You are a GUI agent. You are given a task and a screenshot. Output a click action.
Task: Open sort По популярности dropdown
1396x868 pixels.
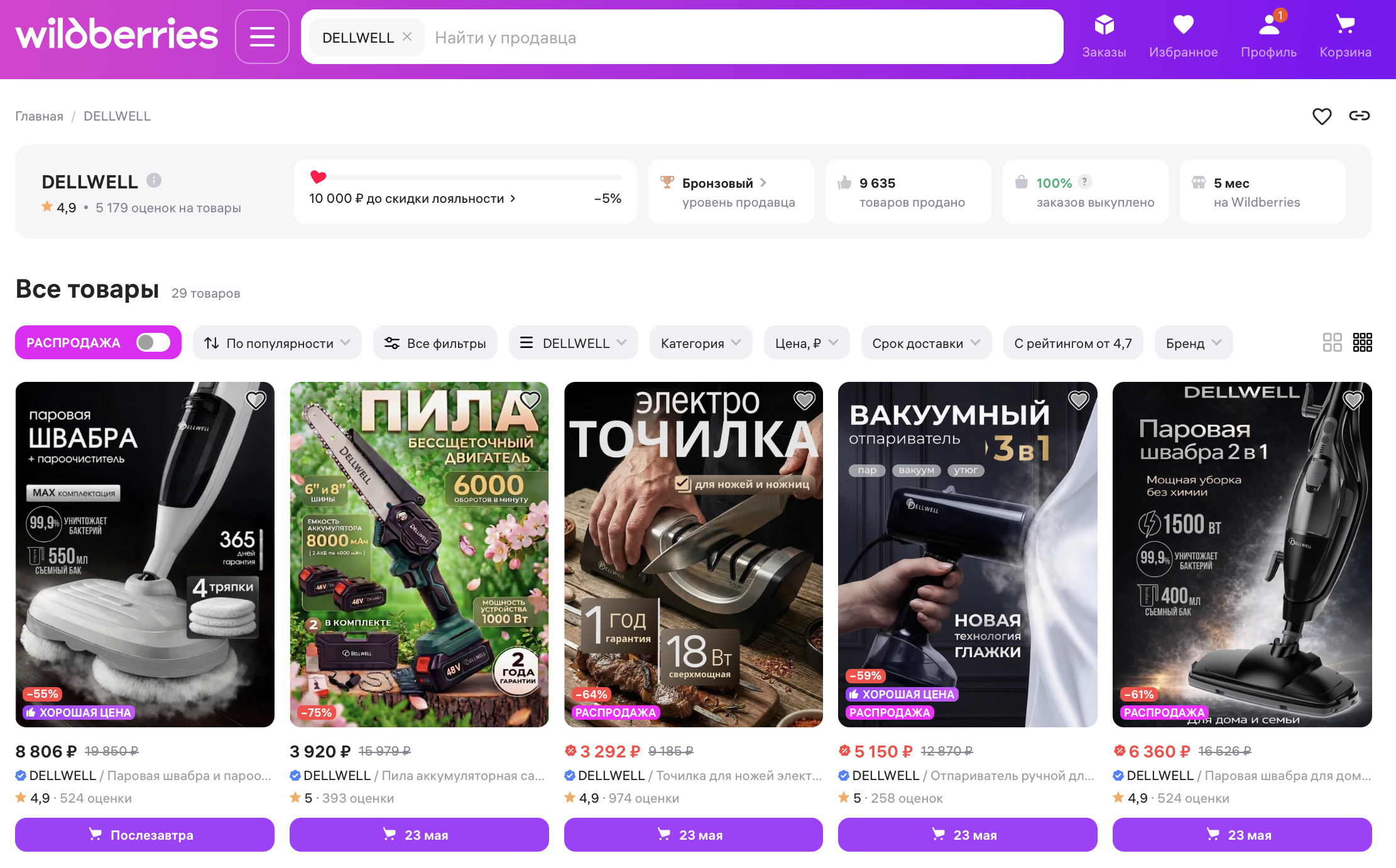click(277, 343)
